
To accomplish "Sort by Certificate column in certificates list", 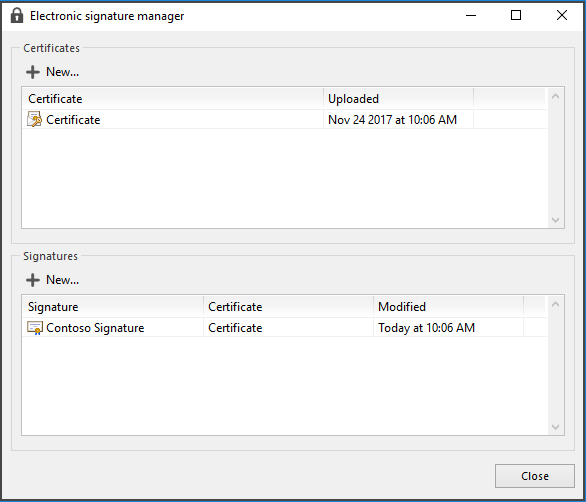I will [x=172, y=99].
